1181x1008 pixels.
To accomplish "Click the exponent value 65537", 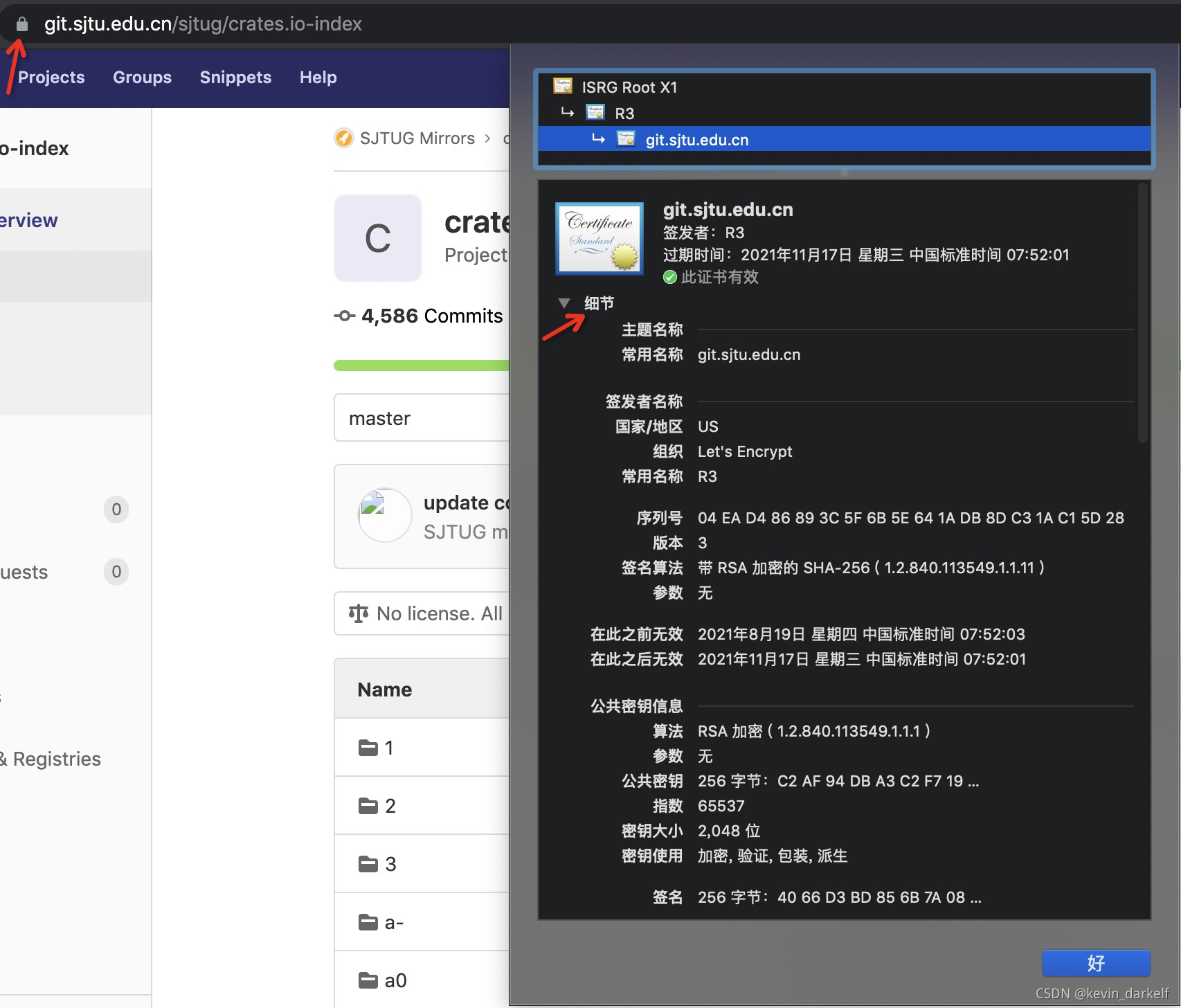I will pyautogui.click(x=721, y=806).
